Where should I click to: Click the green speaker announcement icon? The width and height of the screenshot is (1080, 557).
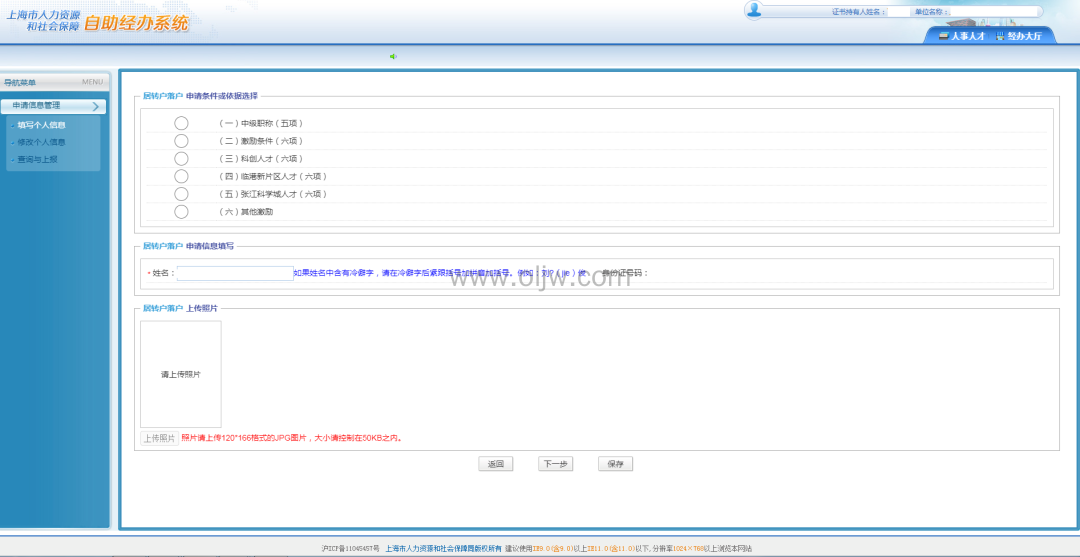(x=393, y=56)
